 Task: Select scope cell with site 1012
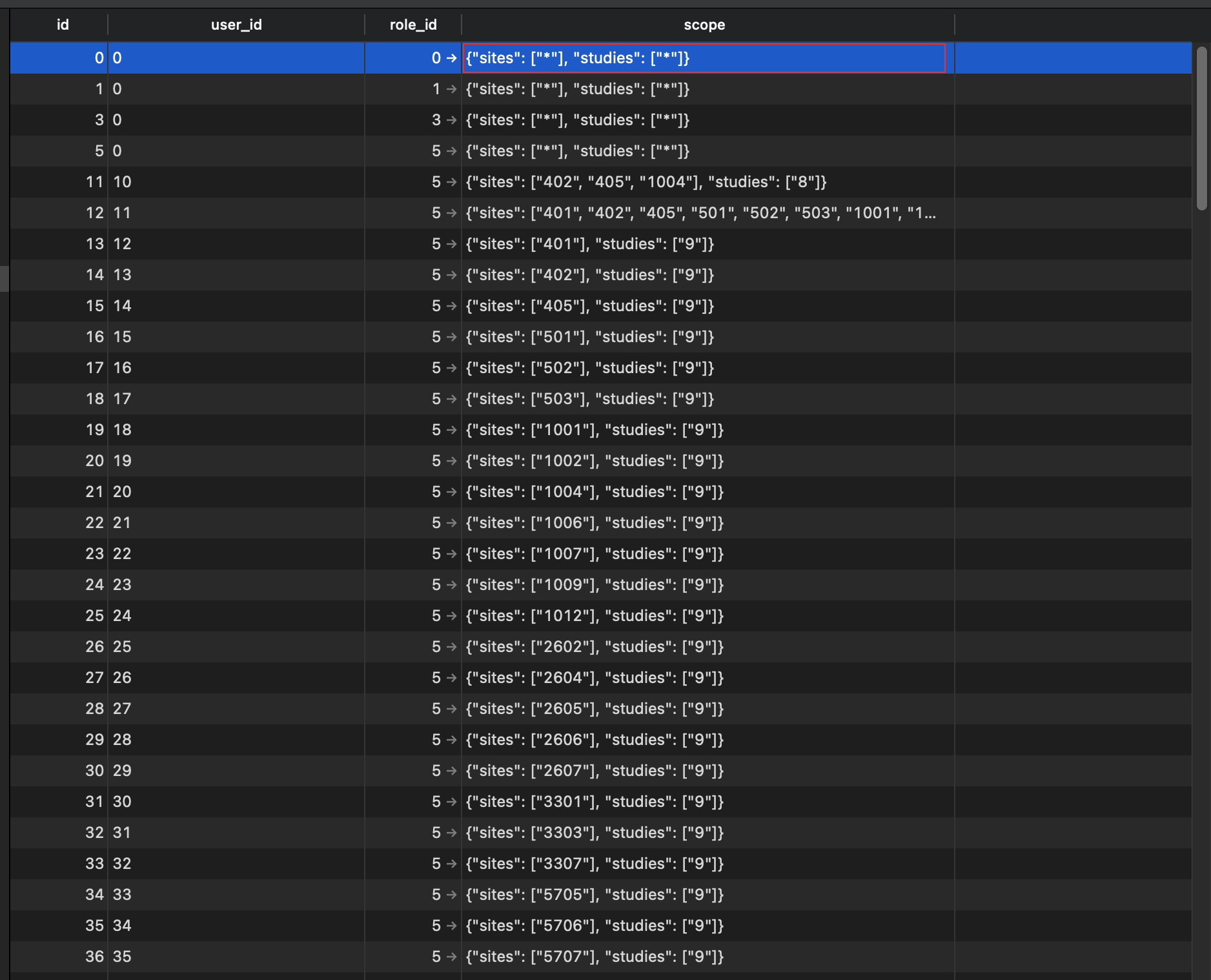(x=708, y=616)
